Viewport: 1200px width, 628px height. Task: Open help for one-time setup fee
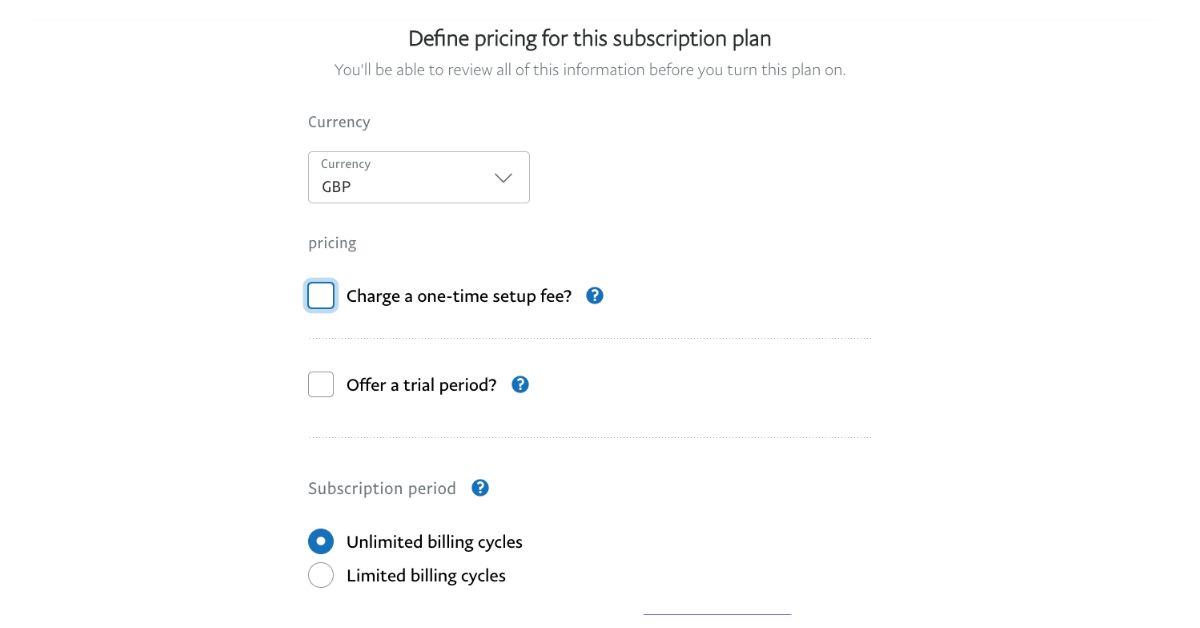pyautogui.click(x=594, y=295)
